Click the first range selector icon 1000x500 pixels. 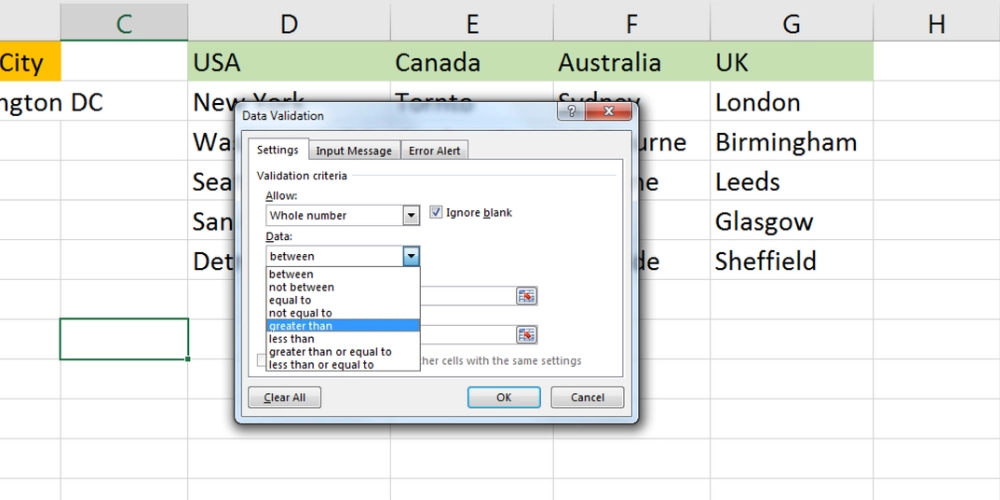tap(526, 296)
